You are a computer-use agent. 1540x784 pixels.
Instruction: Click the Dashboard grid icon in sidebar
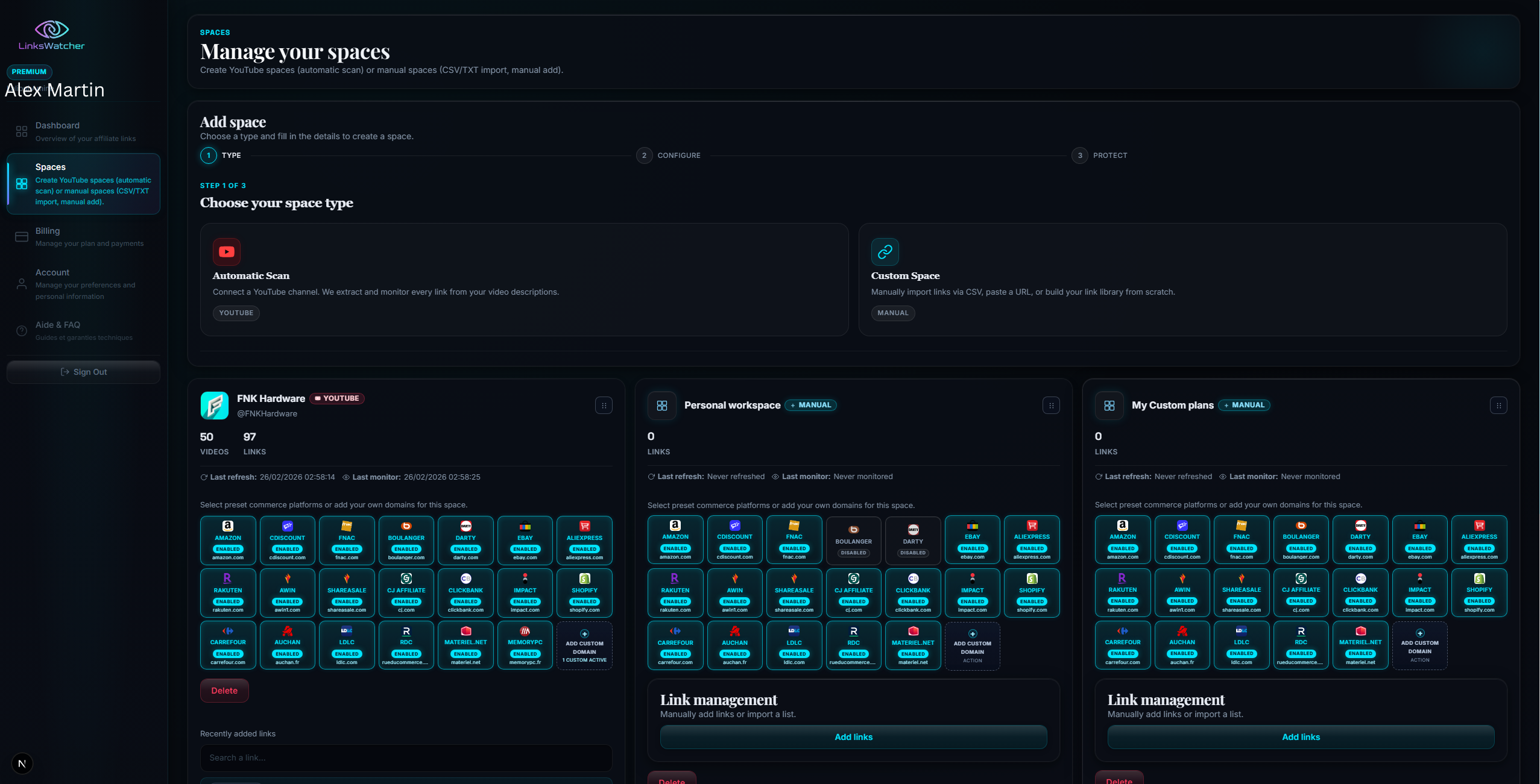pos(22,131)
